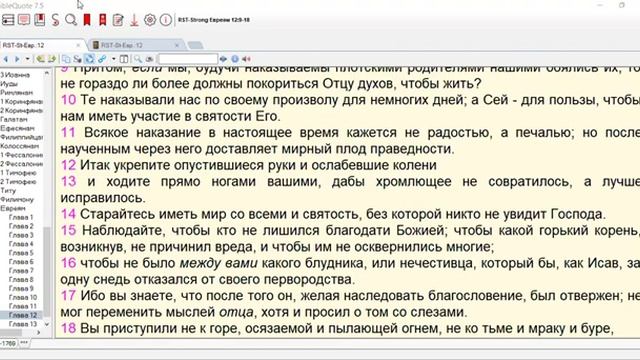Click the next chapter green icon

tap(52, 59)
